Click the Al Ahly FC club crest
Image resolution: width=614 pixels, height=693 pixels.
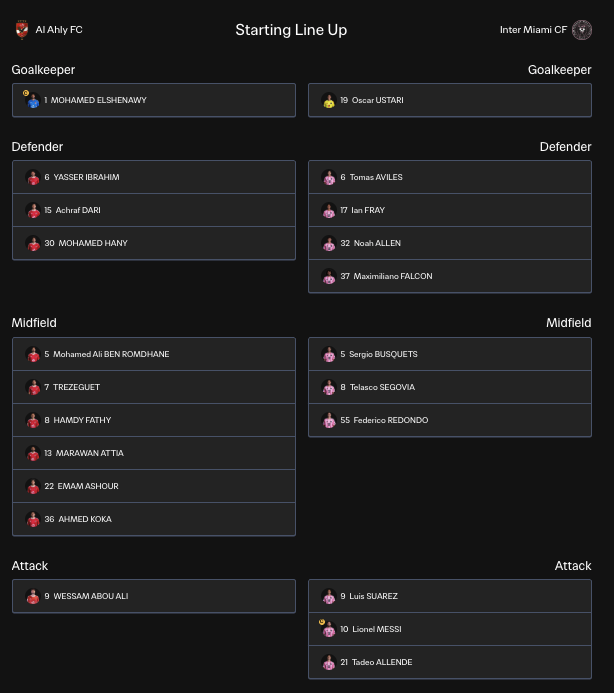pos(22,30)
